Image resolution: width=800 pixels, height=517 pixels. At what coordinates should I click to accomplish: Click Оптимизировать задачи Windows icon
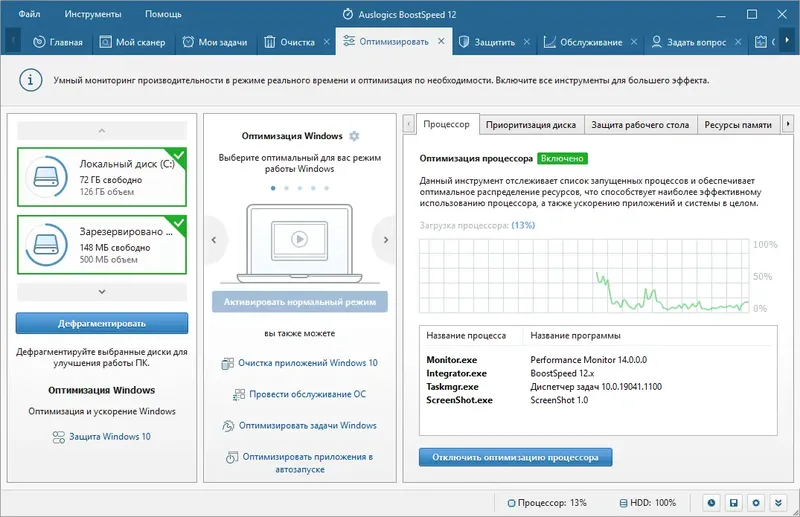[228, 426]
